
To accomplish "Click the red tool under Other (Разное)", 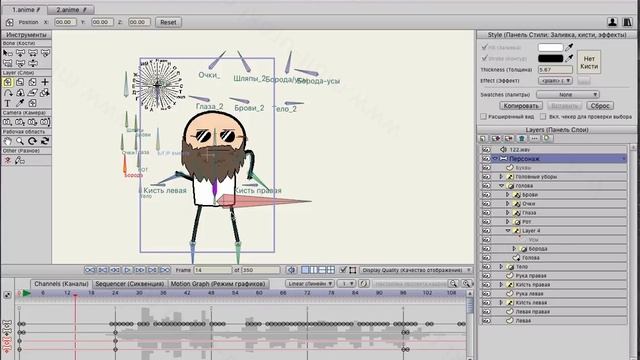I will pos(7,160).
